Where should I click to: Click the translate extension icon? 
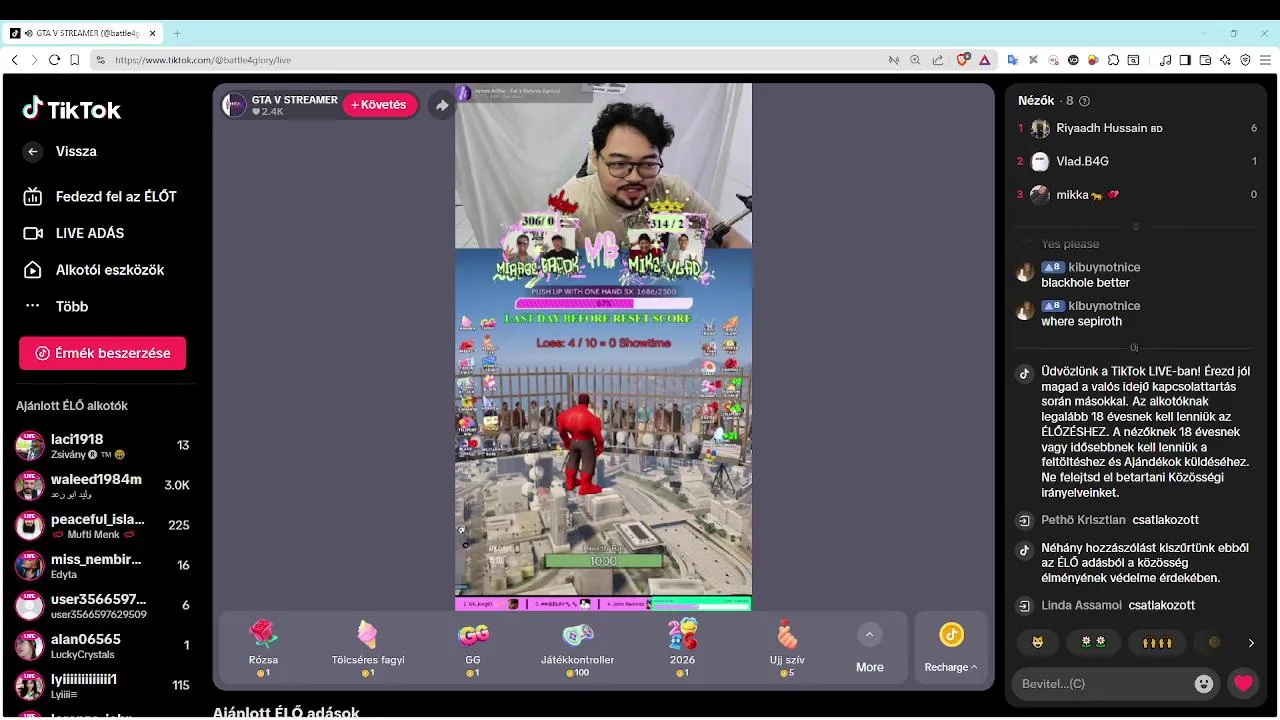pos(1012,60)
